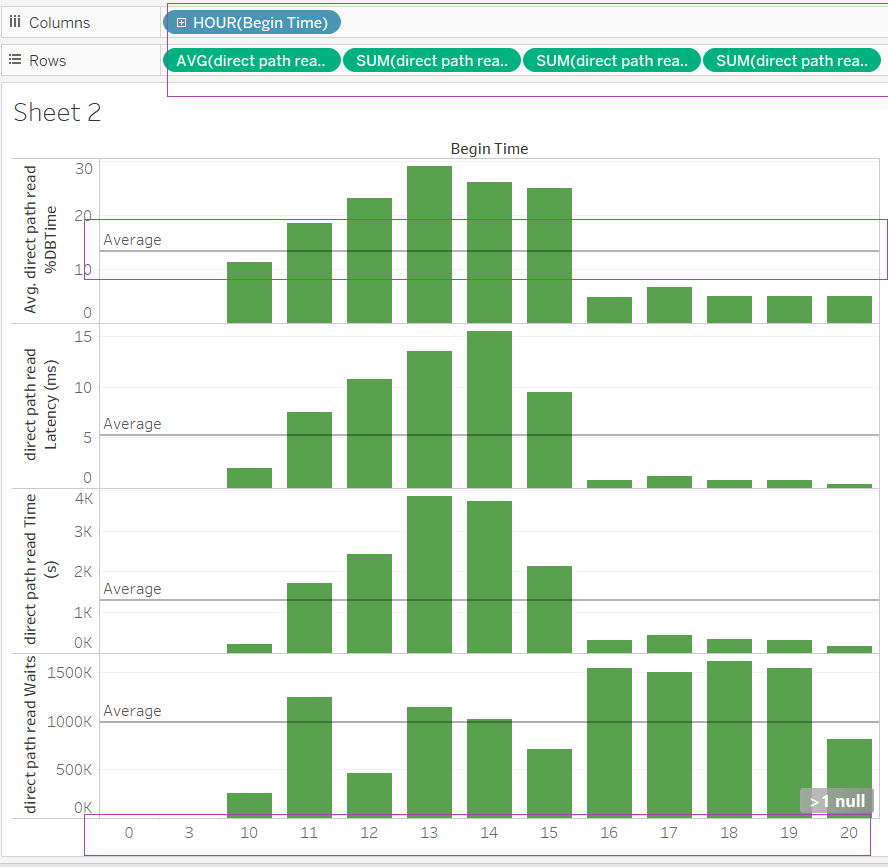The height and width of the screenshot is (867, 888).
Task: Select the hour 13 bar in %DBTime chart
Action: click(429, 245)
